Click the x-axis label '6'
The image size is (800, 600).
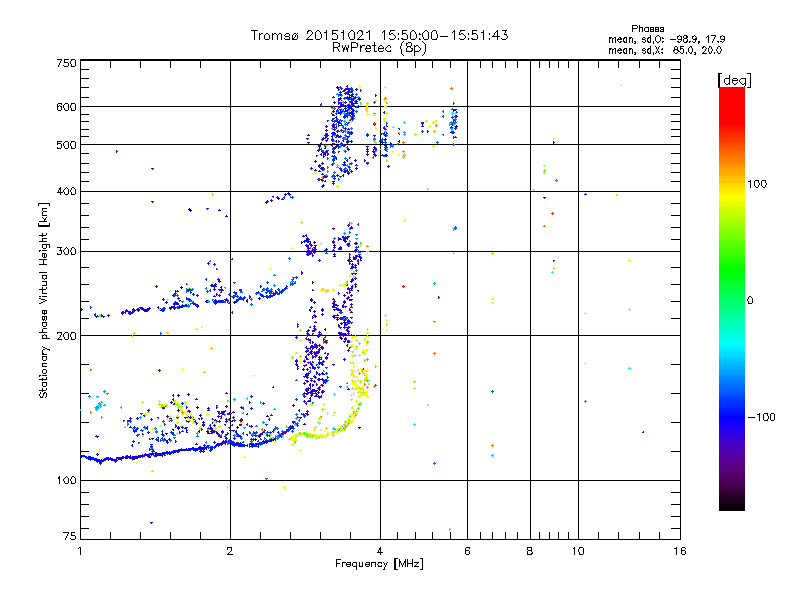point(467,551)
